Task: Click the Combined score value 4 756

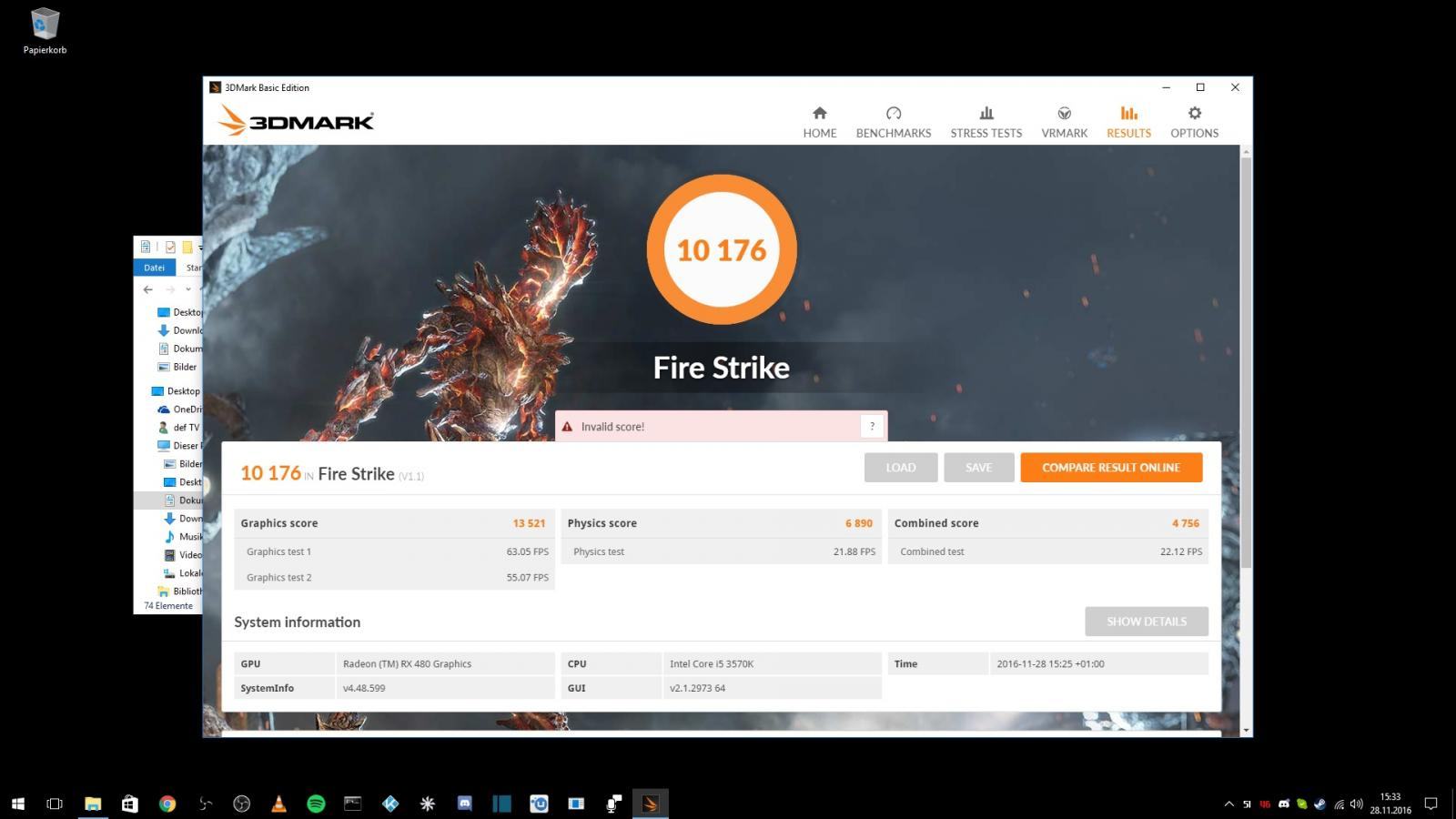Action: [x=1185, y=523]
